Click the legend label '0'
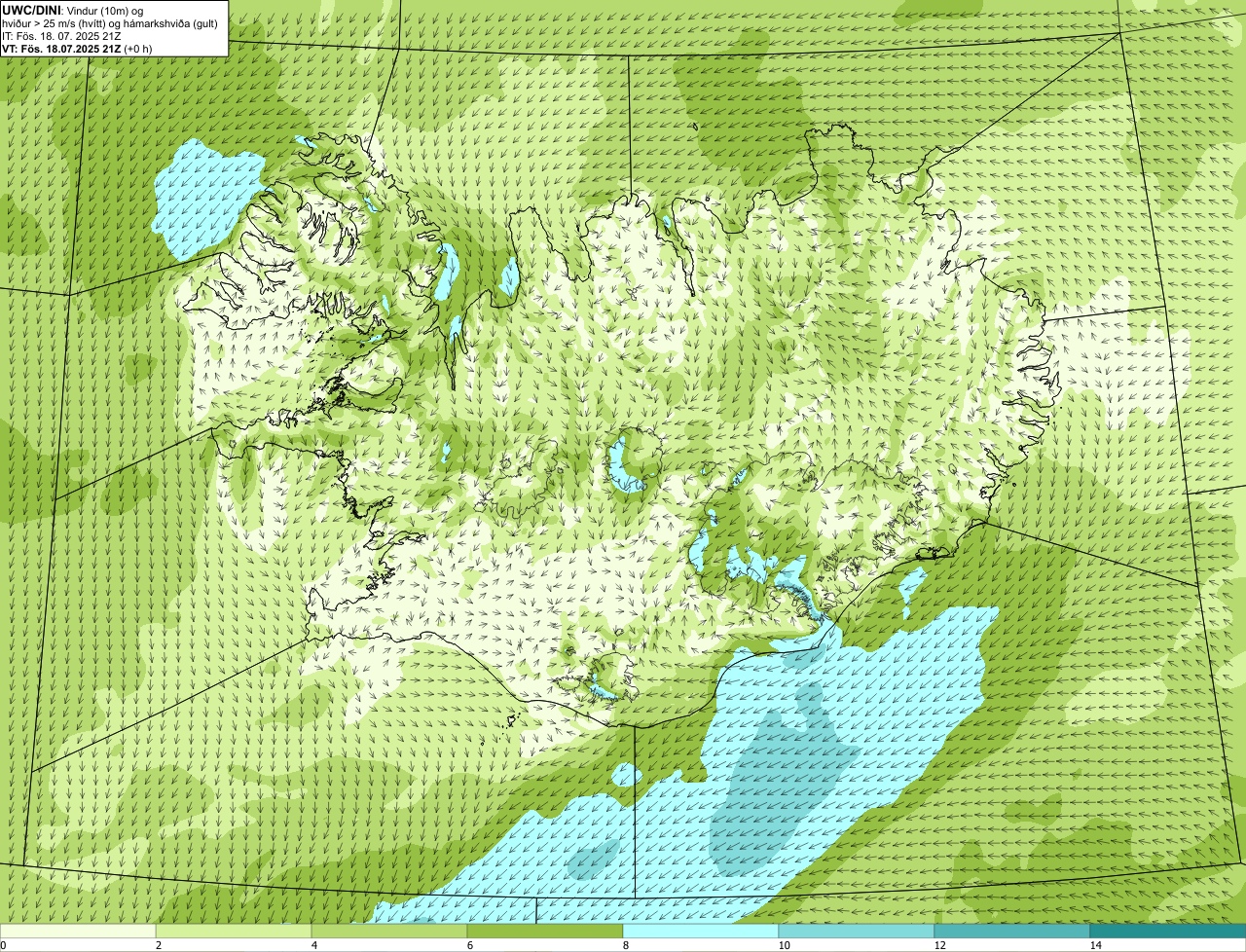Viewport: 1246px width, 952px height. point(3,945)
